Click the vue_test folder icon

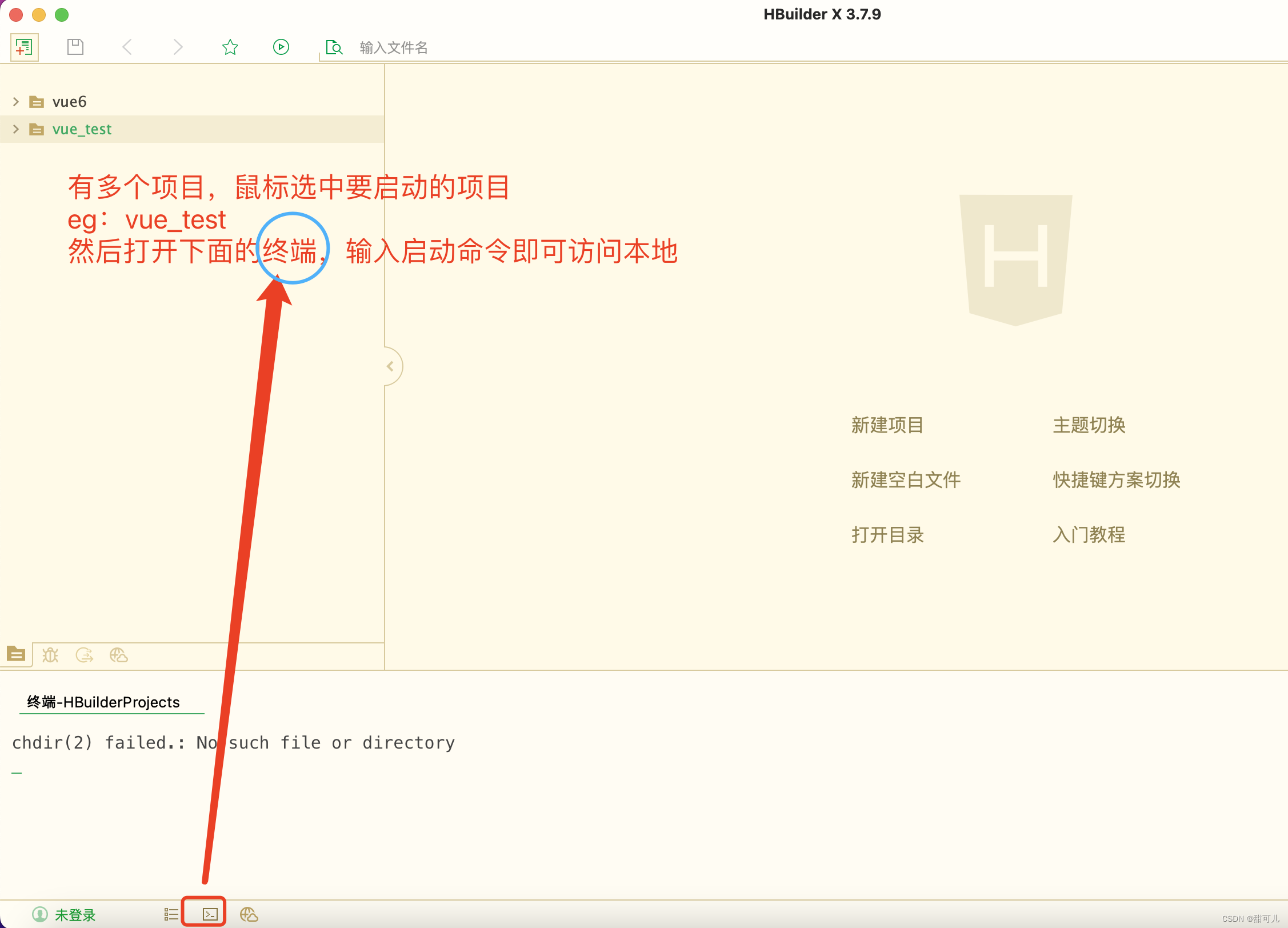coord(37,129)
